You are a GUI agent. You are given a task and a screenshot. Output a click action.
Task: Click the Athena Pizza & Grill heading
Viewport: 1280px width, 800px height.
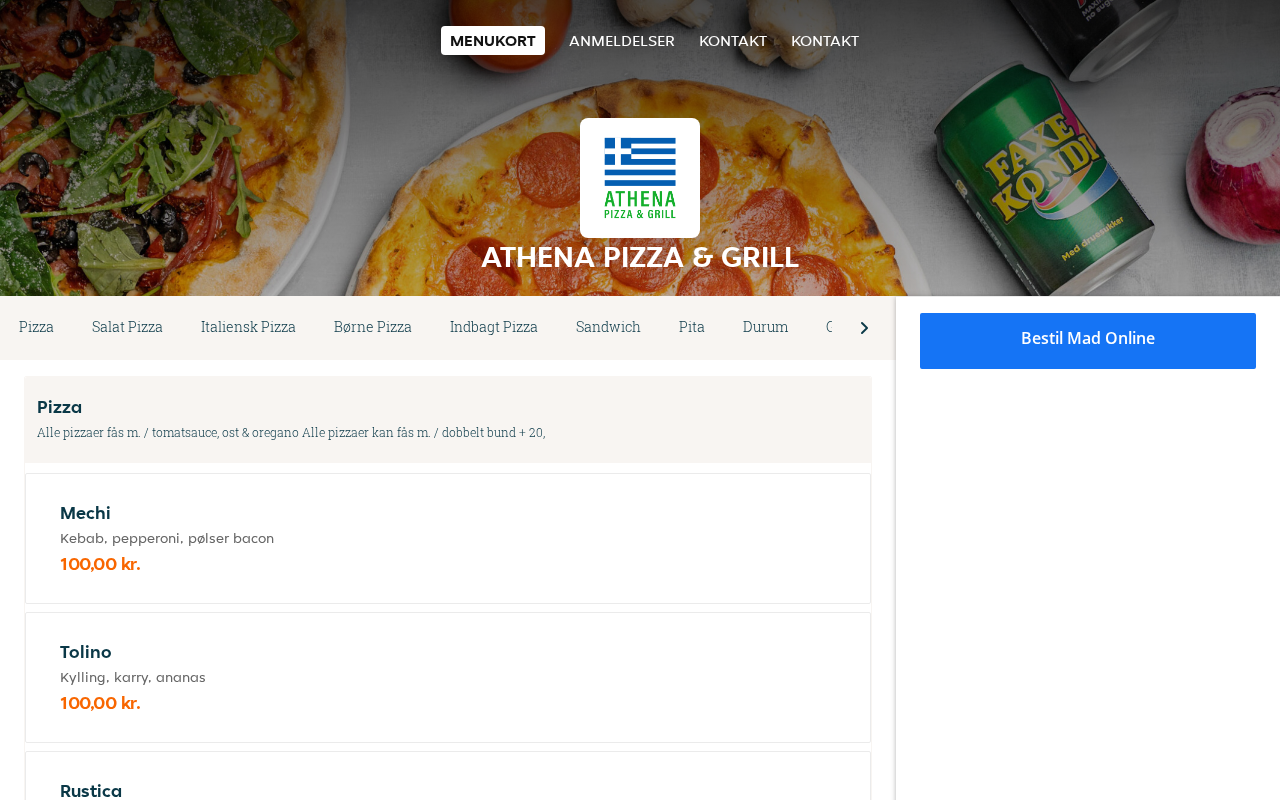pyautogui.click(x=640, y=257)
